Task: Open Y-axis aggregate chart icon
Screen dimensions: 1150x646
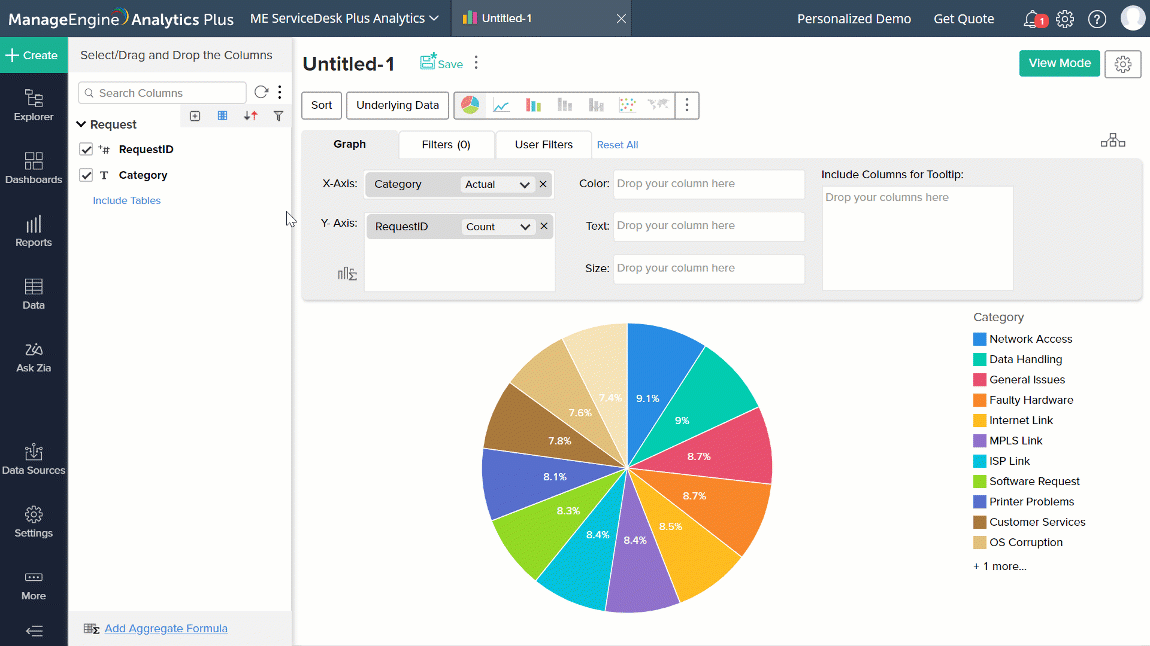Action: click(x=347, y=274)
